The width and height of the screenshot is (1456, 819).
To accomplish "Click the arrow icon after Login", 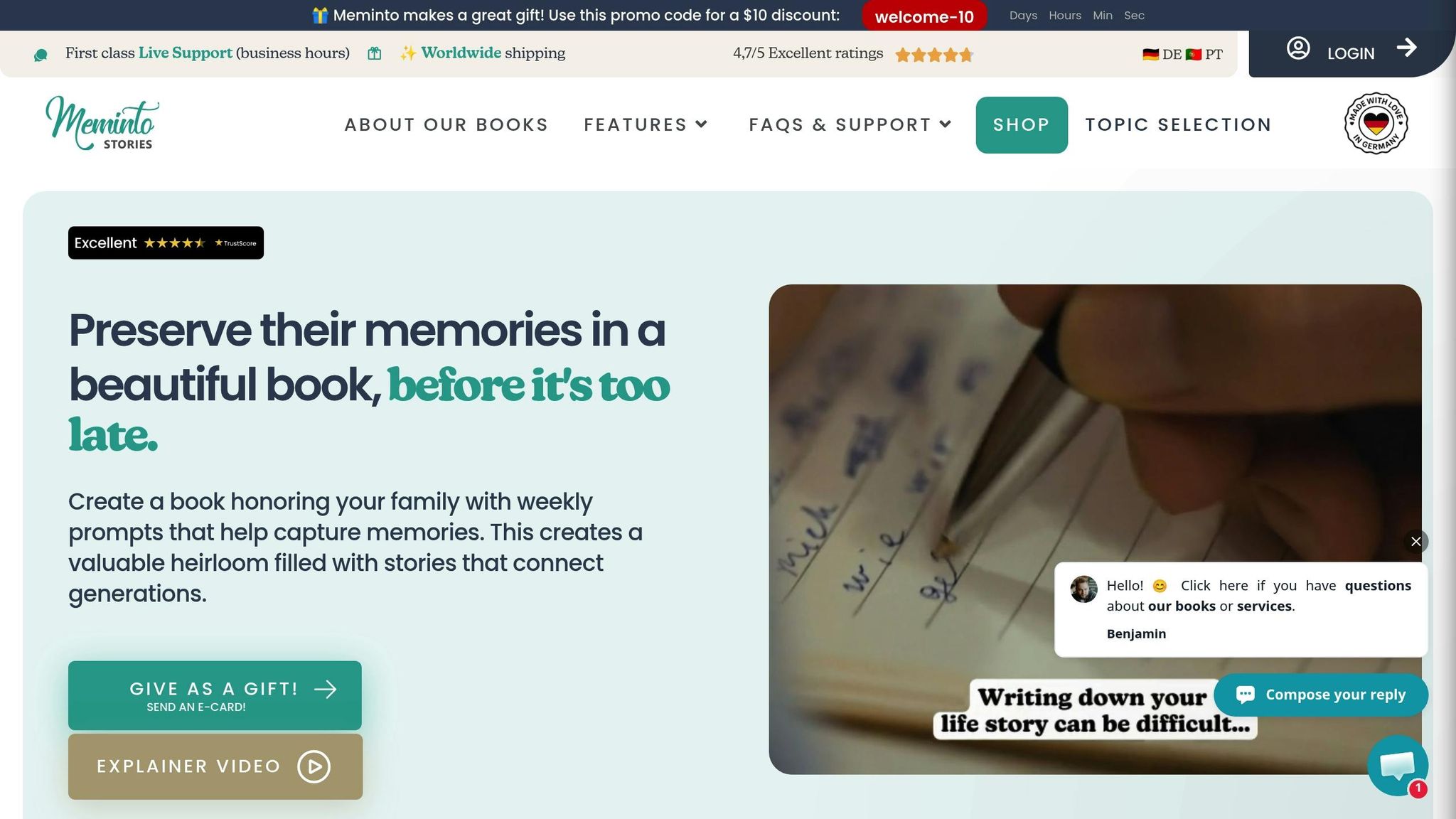I will coord(1406,48).
